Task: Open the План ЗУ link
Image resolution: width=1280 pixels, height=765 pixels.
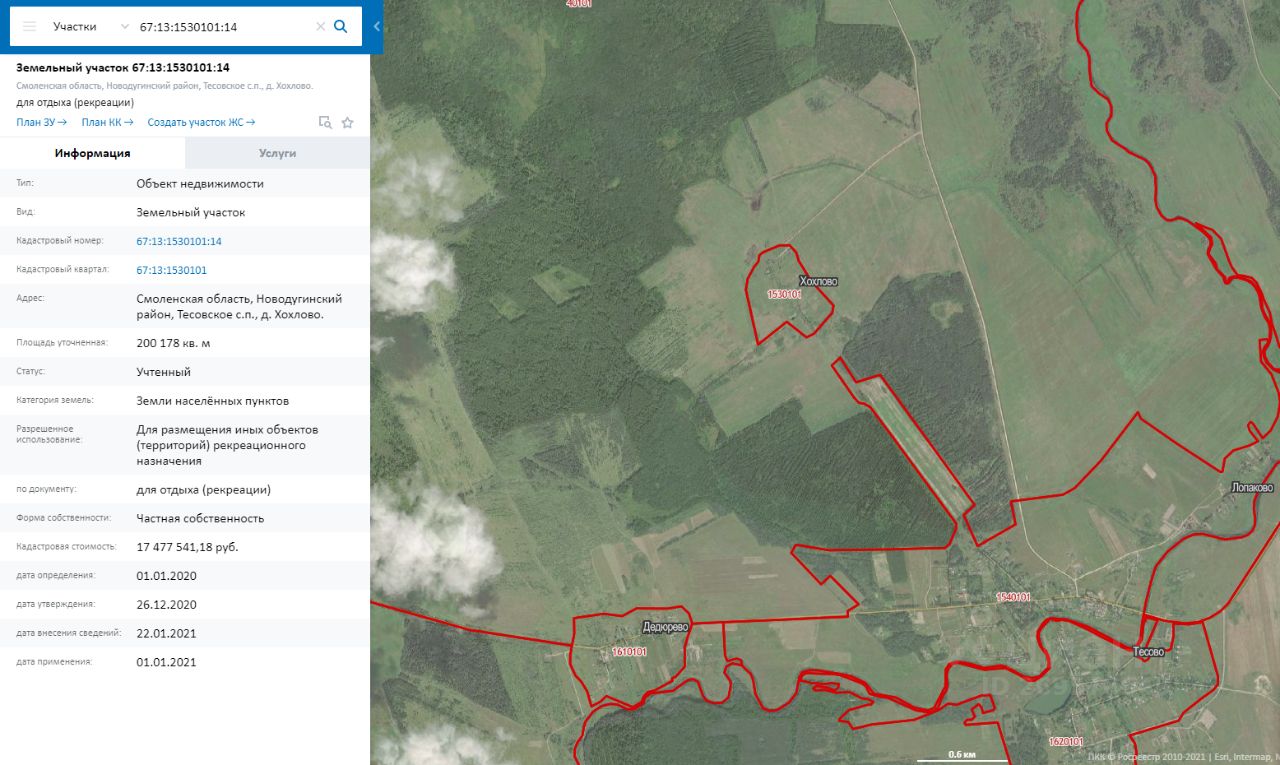Action: point(41,122)
